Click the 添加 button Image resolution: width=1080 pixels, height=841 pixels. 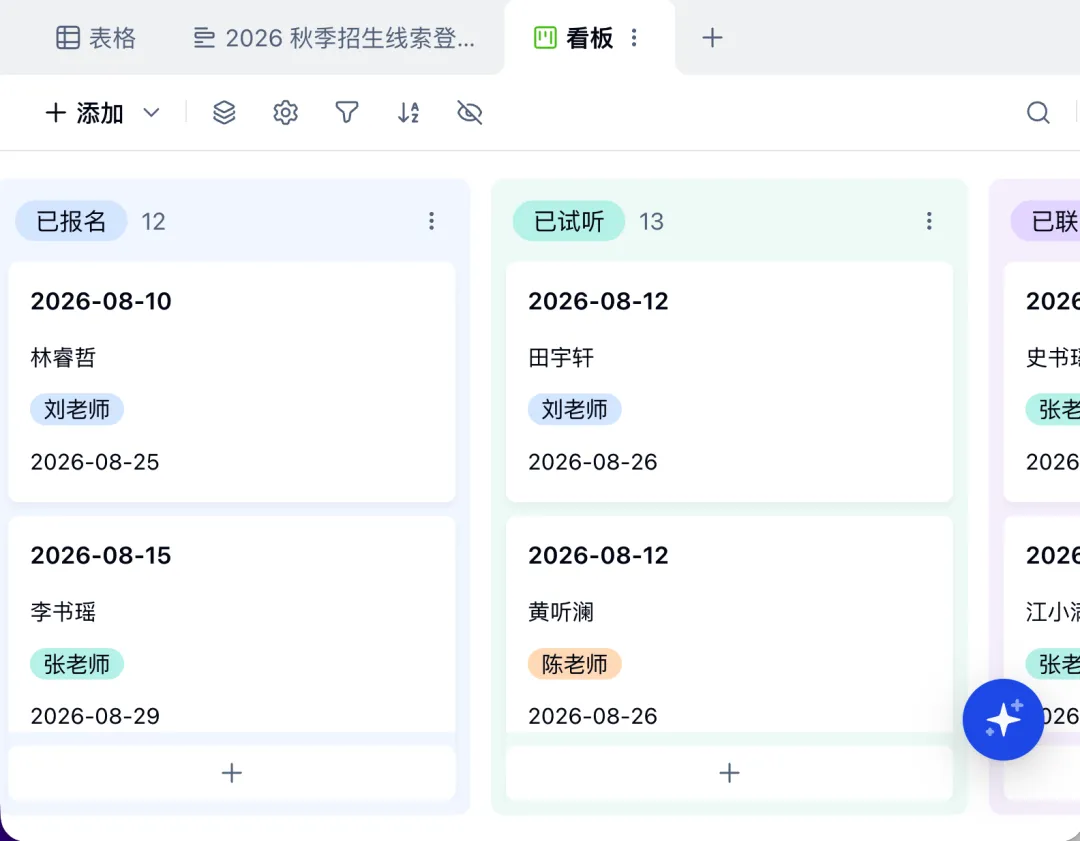[85, 113]
